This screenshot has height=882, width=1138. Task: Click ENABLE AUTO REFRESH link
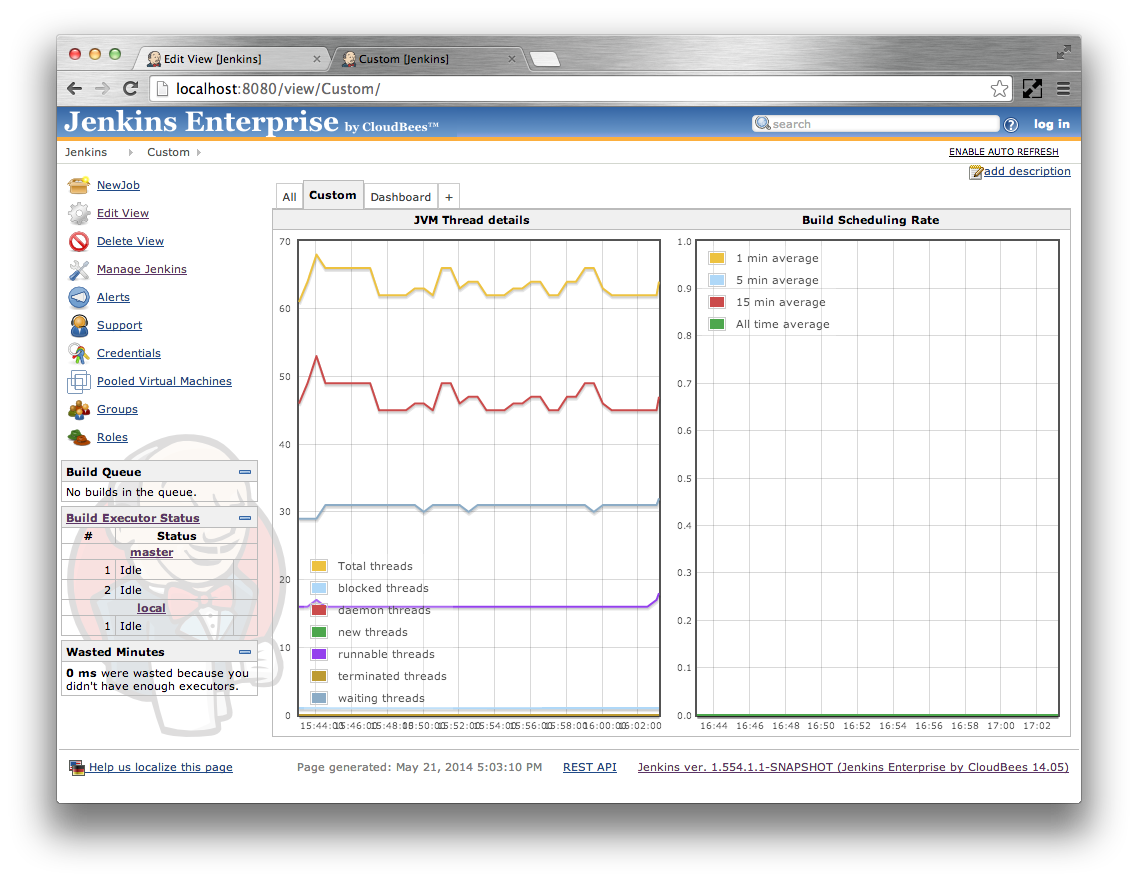(x=1004, y=152)
